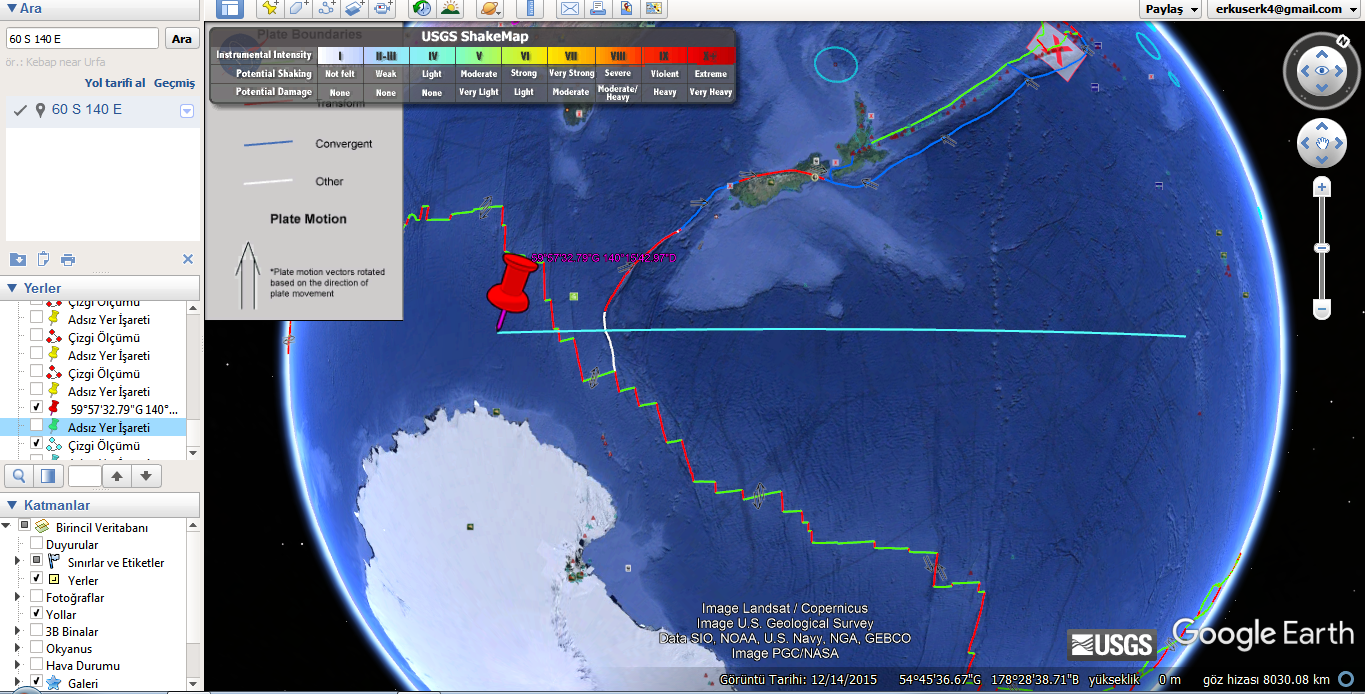Uncheck the Yollar layer
This screenshot has width=1365, height=694.
(x=37, y=613)
